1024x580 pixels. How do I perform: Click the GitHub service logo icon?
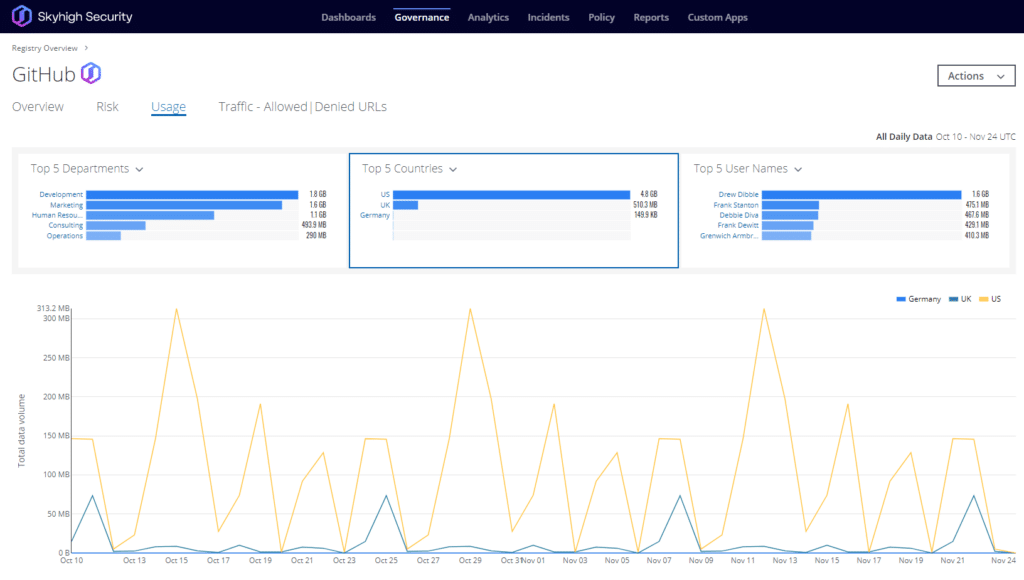click(x=91, y=73)
